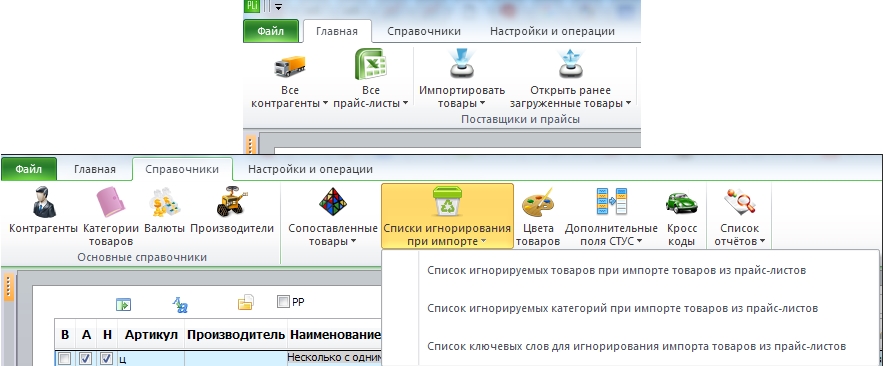This screenshot has height=366, width=883.
Task: Open the Контрагенты reference icon
Action: tap(43, 202)
